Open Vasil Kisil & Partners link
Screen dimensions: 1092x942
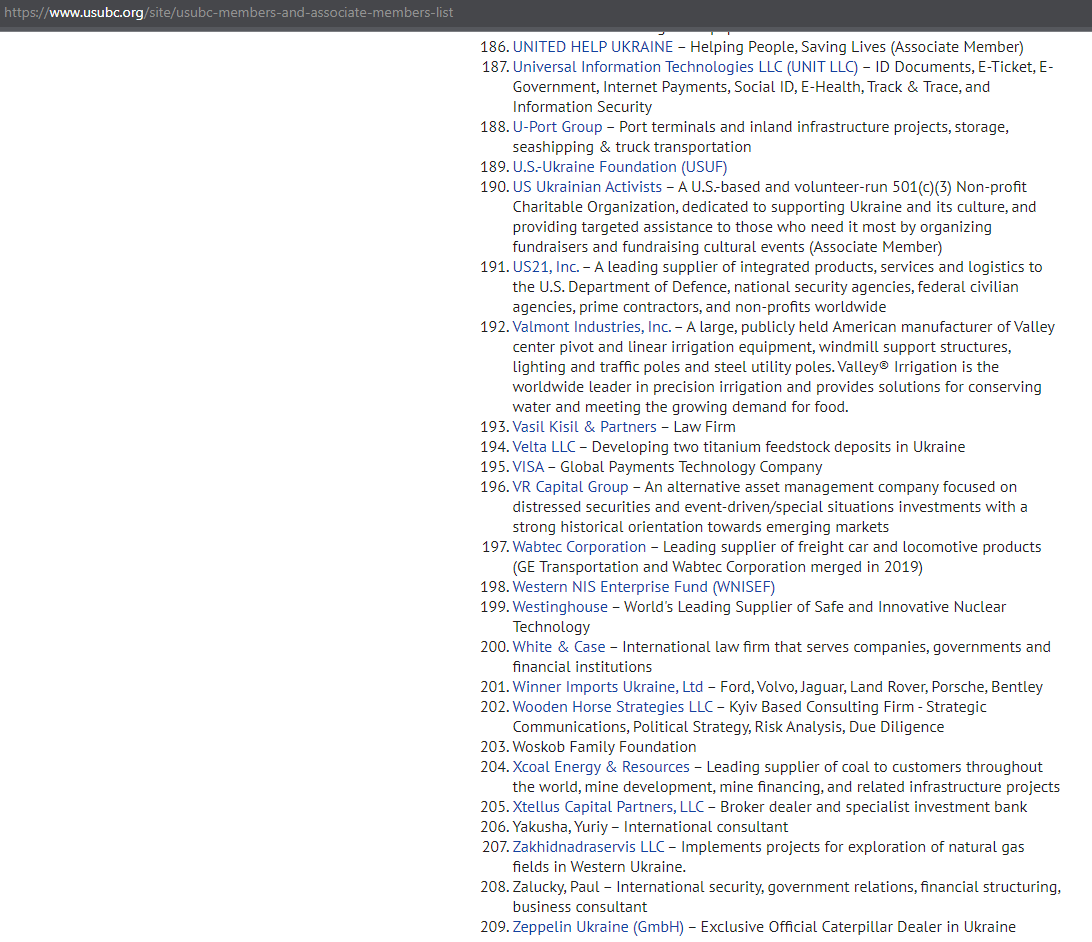(584, 427)
